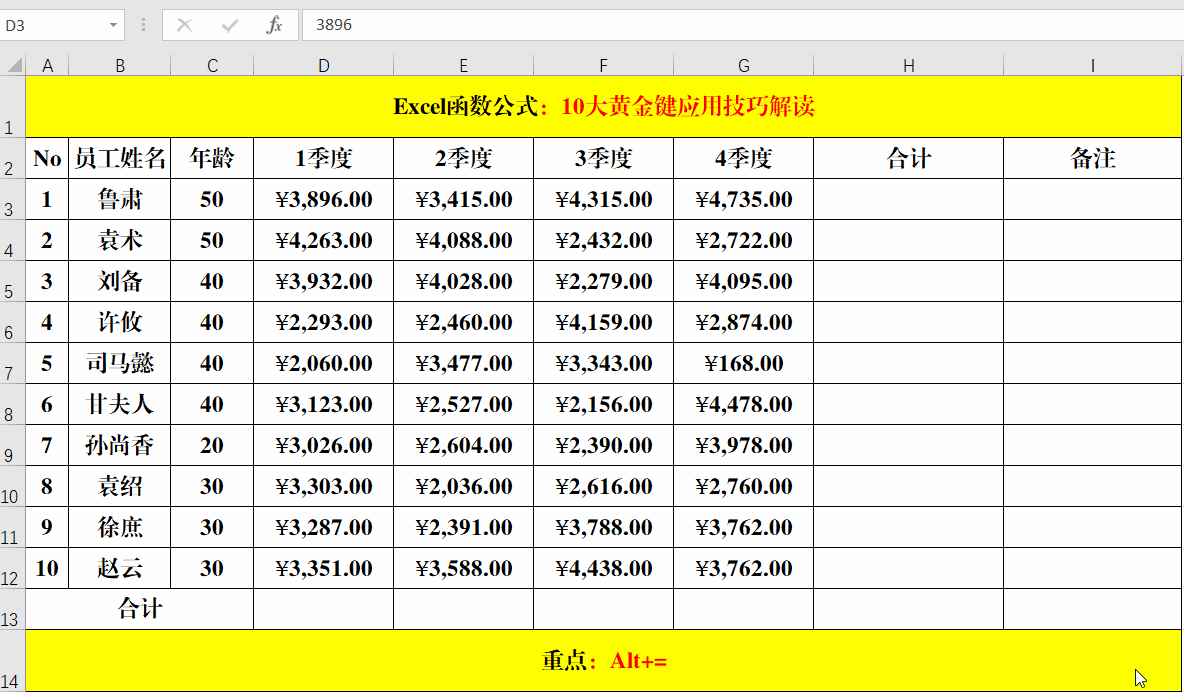Select column D header
This screenshot has width=1184, height=692.
click(x=324, y=66)
